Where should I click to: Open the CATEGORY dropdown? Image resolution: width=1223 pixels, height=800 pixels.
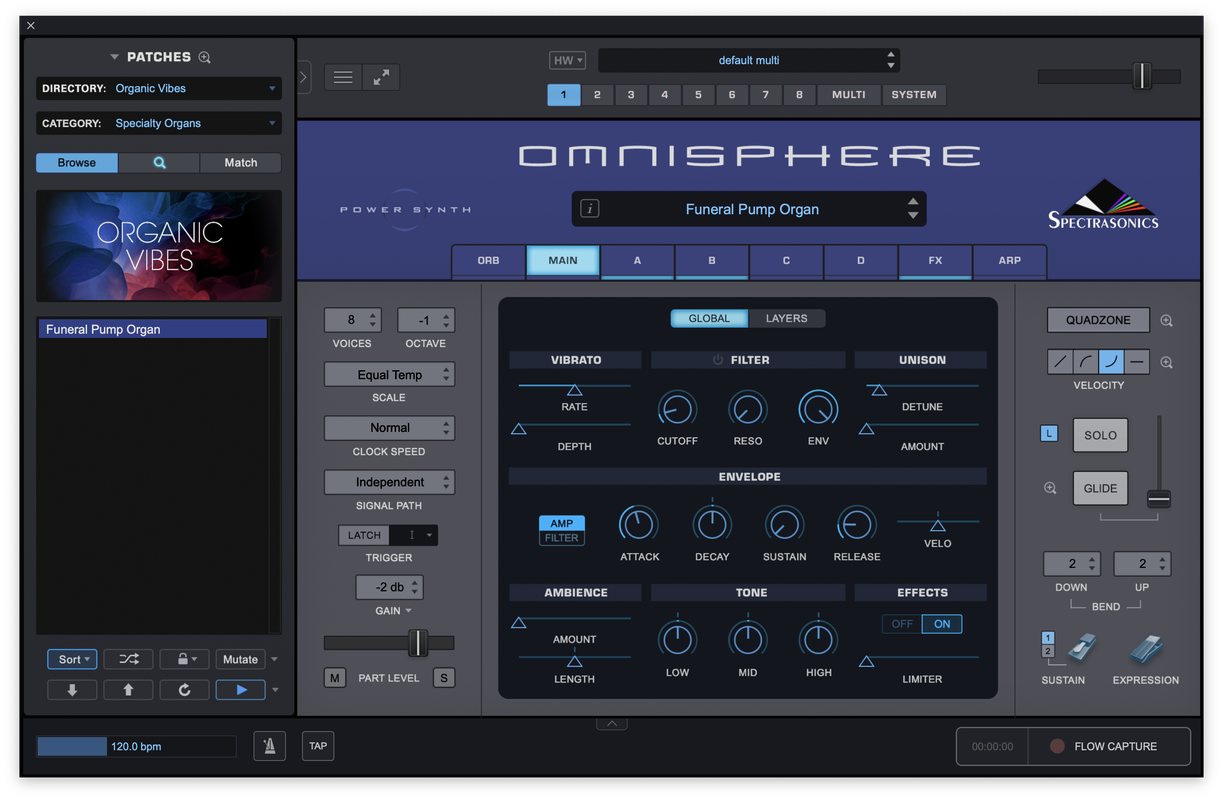point(159,123)
